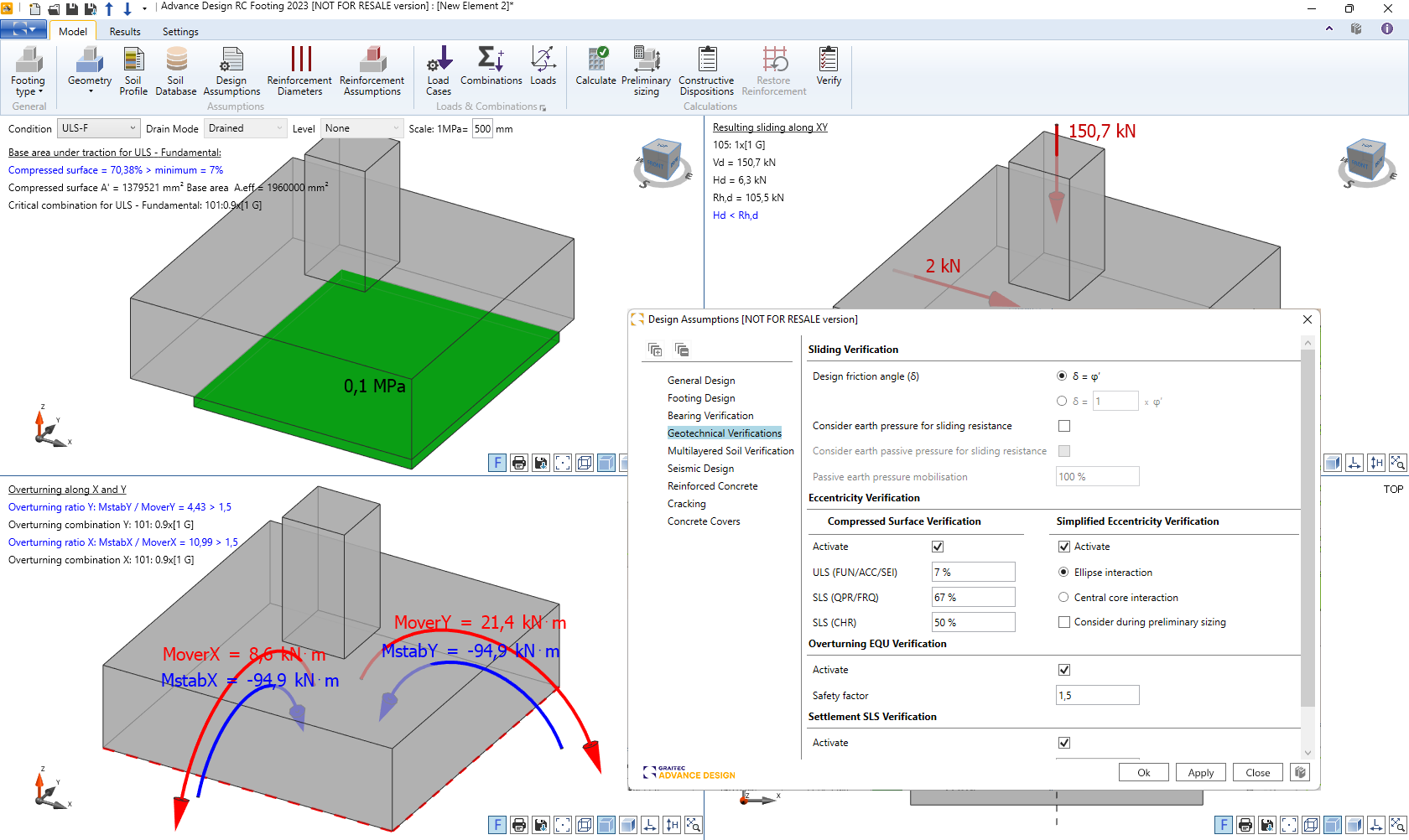The image size is (1409, 840).
Task: Open the Loads tool
Action: coord(543,66)
